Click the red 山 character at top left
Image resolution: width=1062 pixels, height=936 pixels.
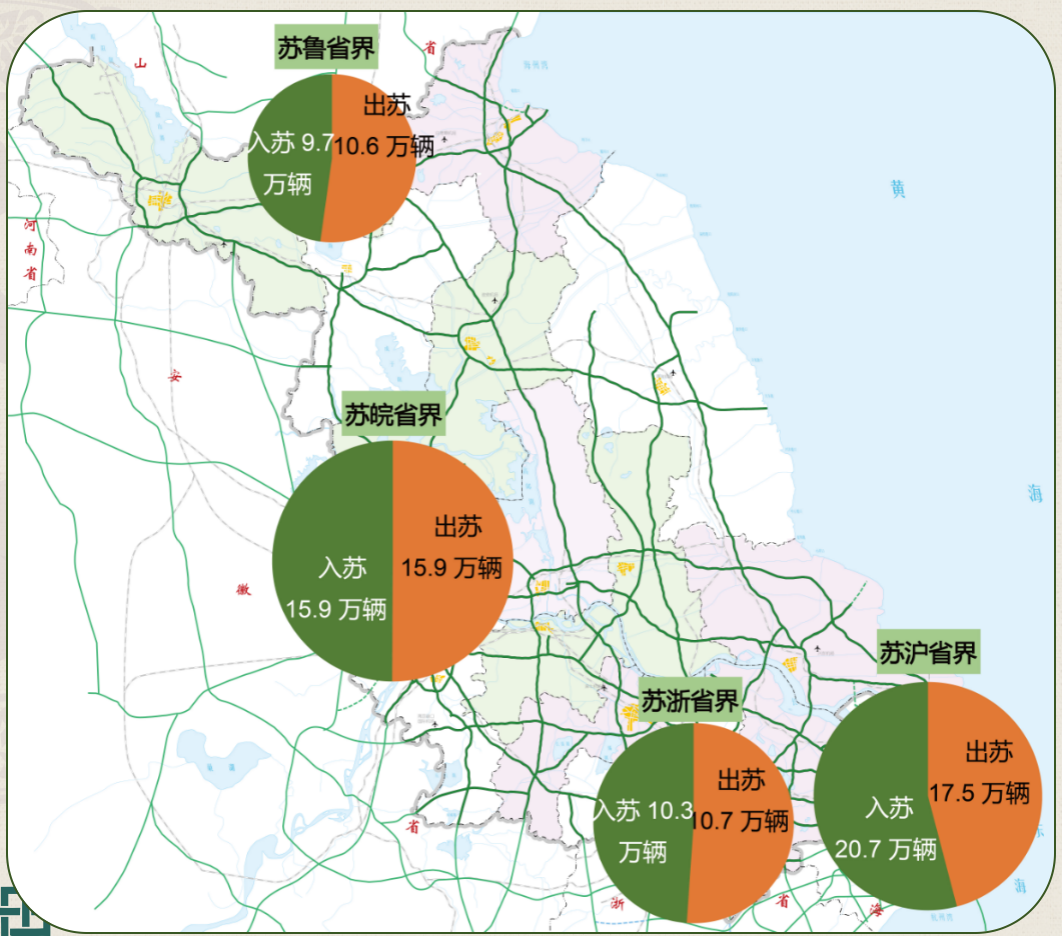(141, 62)
